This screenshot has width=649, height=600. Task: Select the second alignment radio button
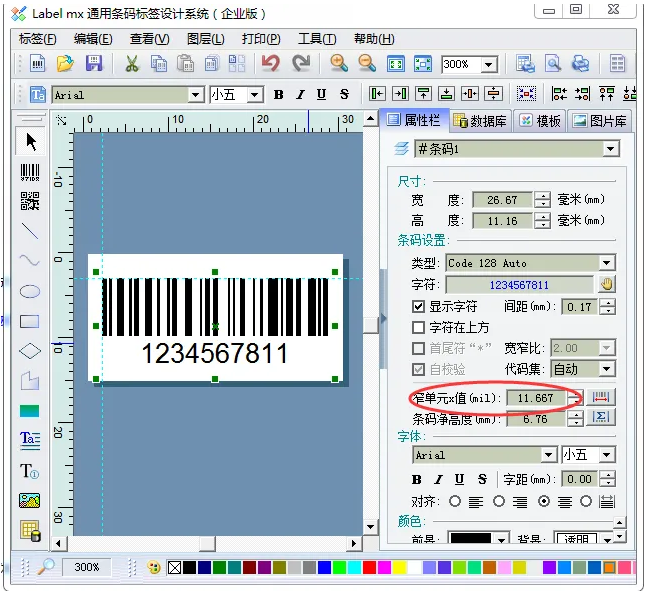pyautogui.click(x=499, y=501)
